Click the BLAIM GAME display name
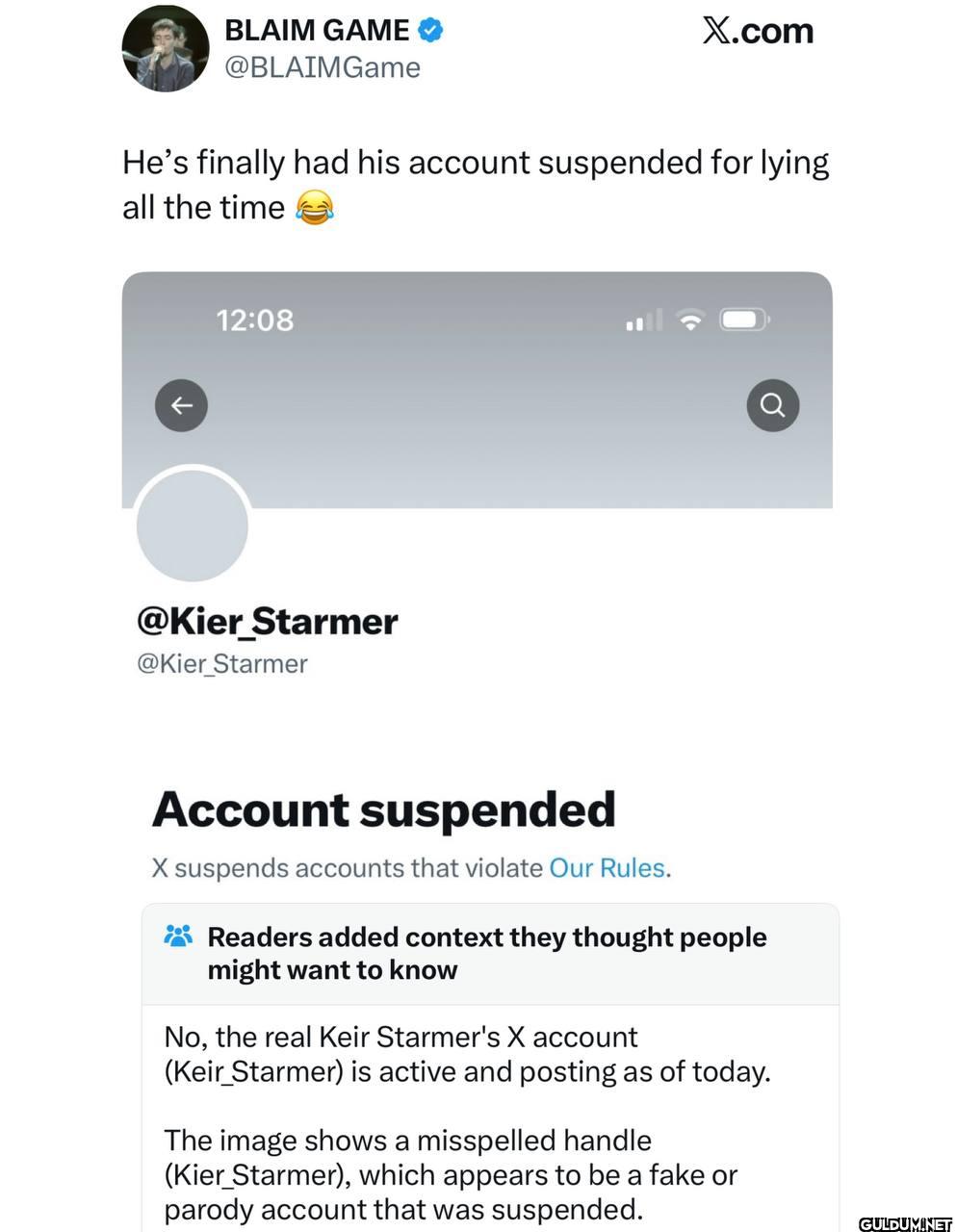956x1232 pixels. (316, 31)
